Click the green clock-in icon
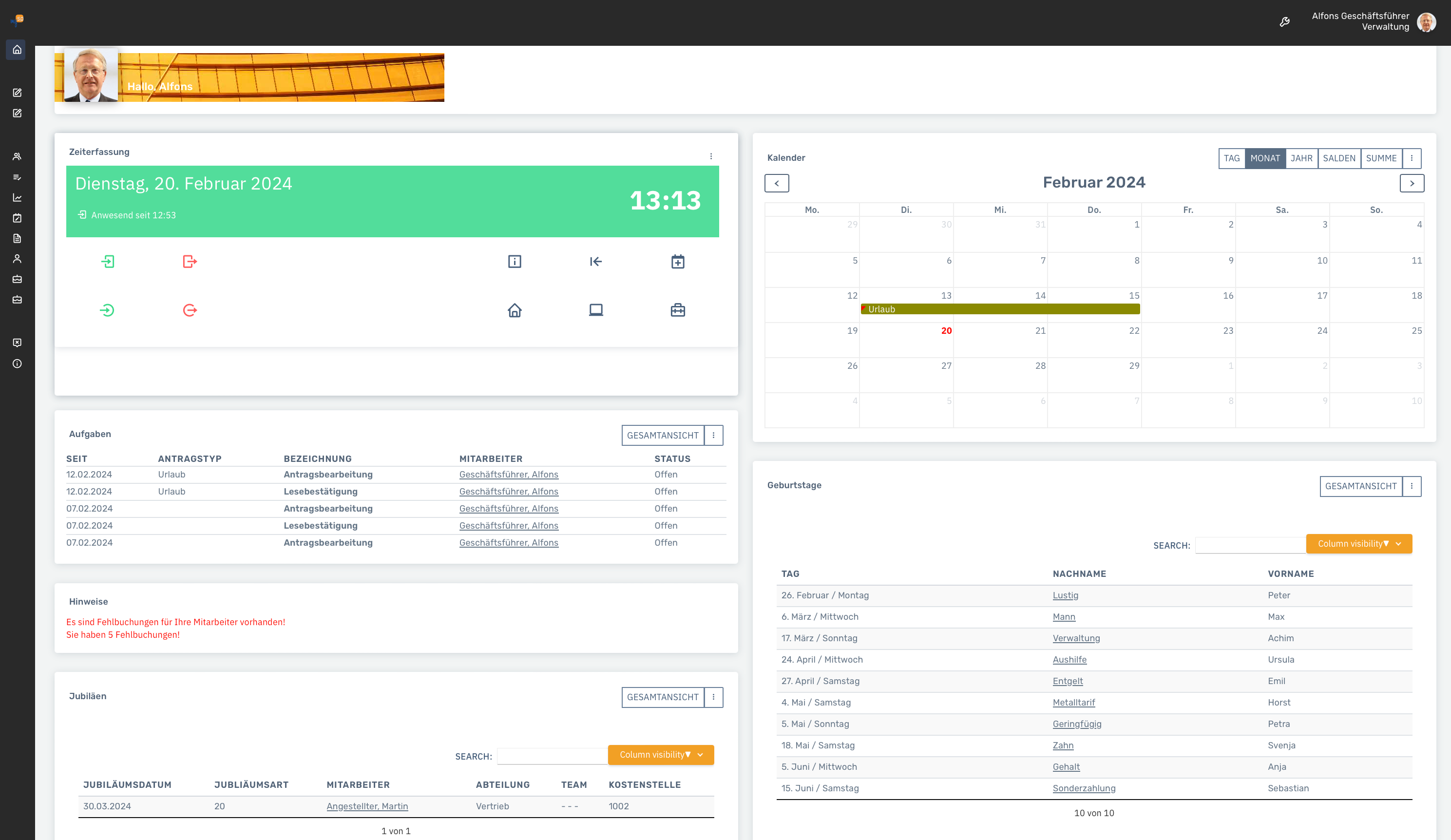1451x840 pixels. point(108,261)
